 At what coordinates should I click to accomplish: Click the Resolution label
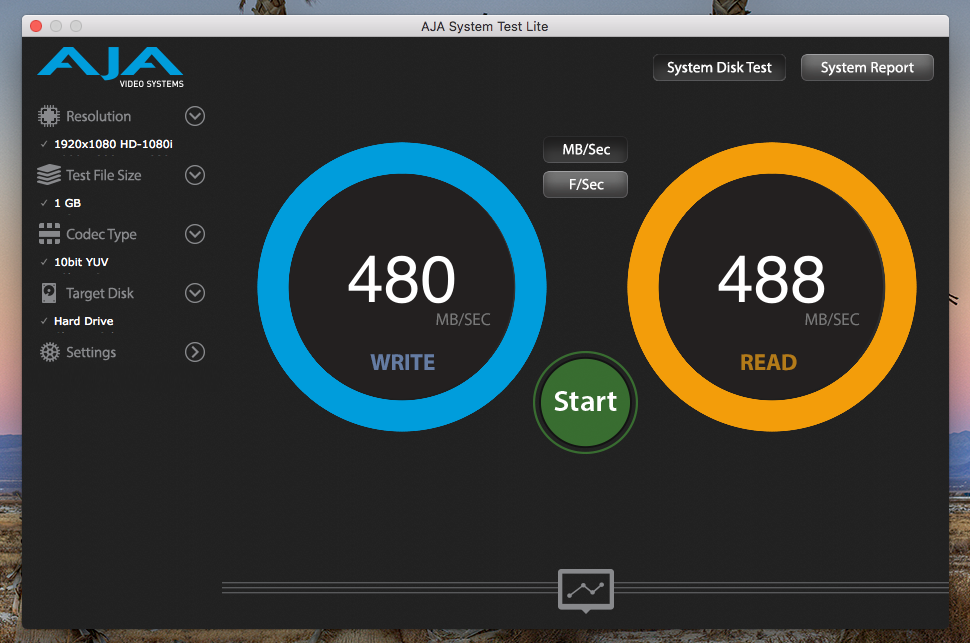tap(98, 116)
